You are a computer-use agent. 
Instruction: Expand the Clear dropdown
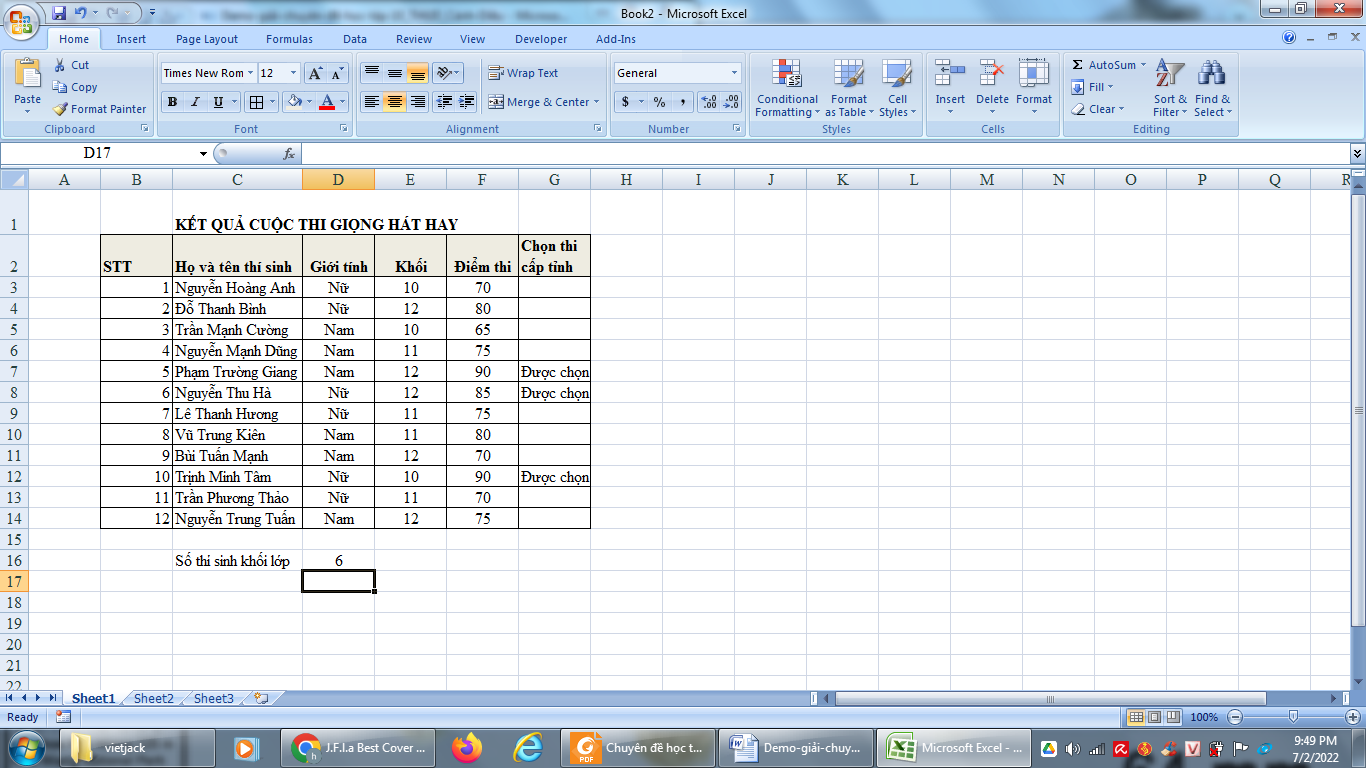(1121, 109)
